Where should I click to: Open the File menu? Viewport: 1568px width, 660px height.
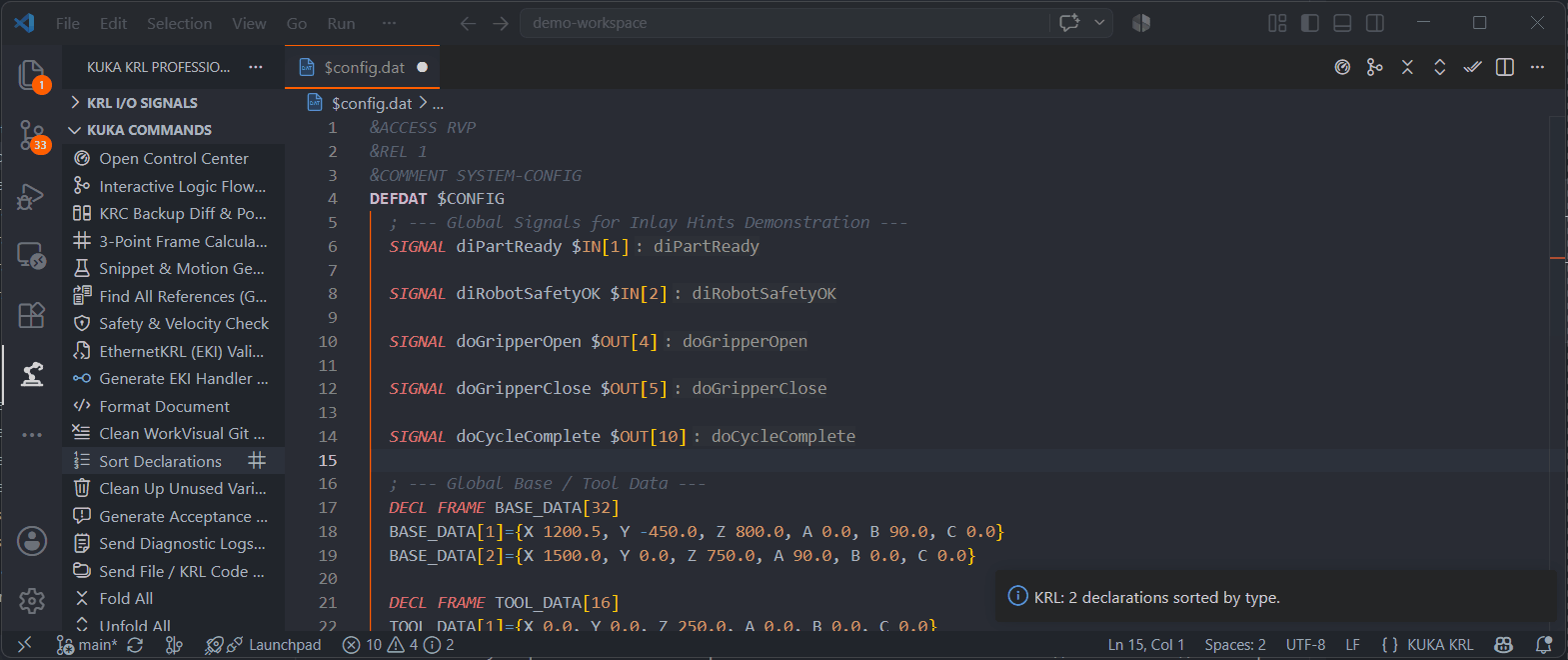tap(67, 23)
